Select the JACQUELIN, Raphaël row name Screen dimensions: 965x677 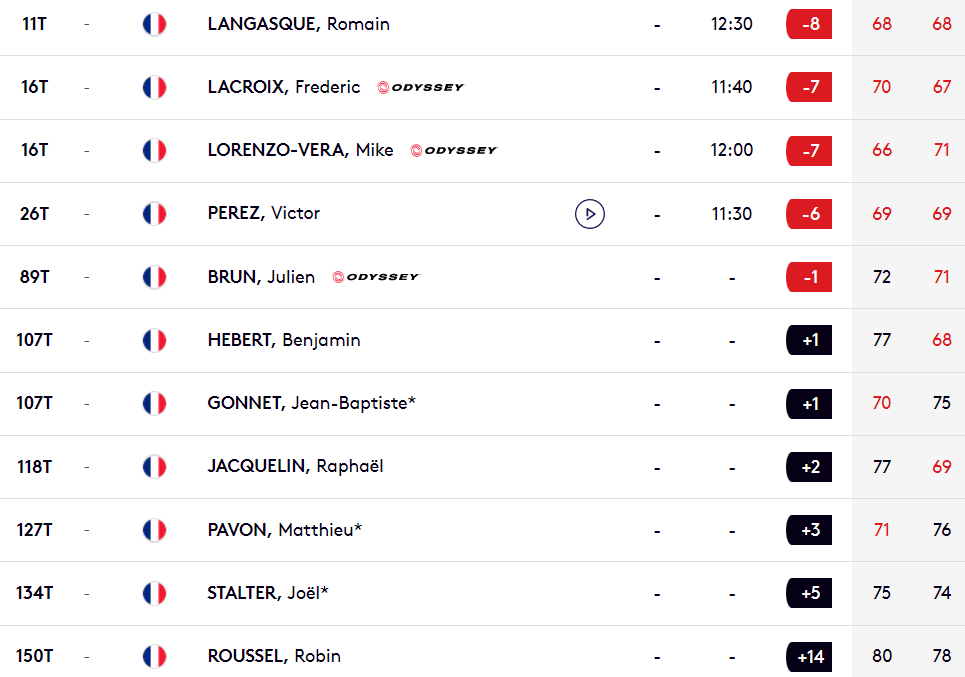point(295,466)
